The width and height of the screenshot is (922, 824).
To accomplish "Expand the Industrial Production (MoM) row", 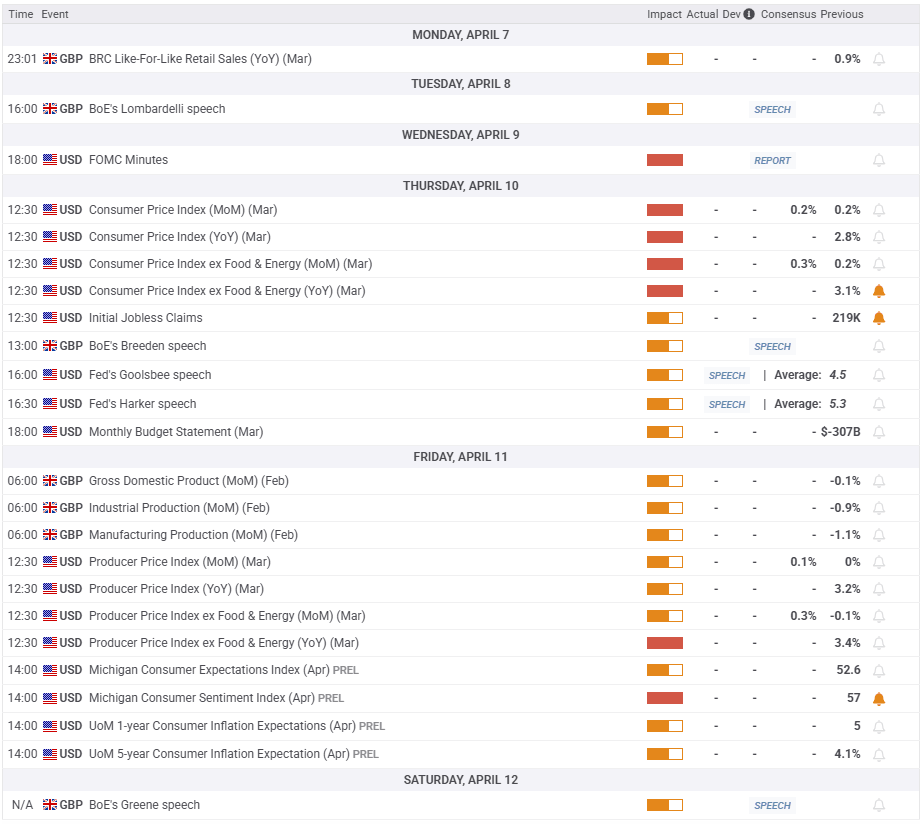I will click(179, 508).
